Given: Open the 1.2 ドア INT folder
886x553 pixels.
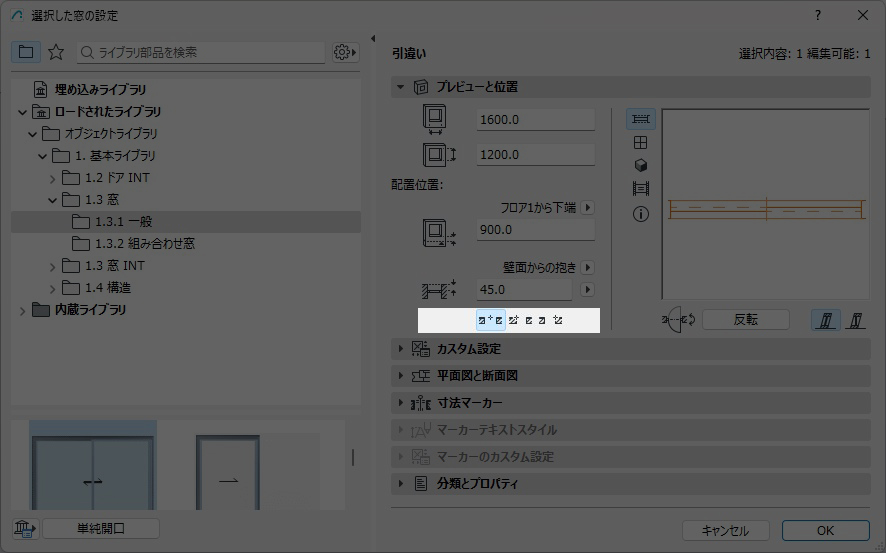Looking at the screenshot, I should click(x=53, y=178).
